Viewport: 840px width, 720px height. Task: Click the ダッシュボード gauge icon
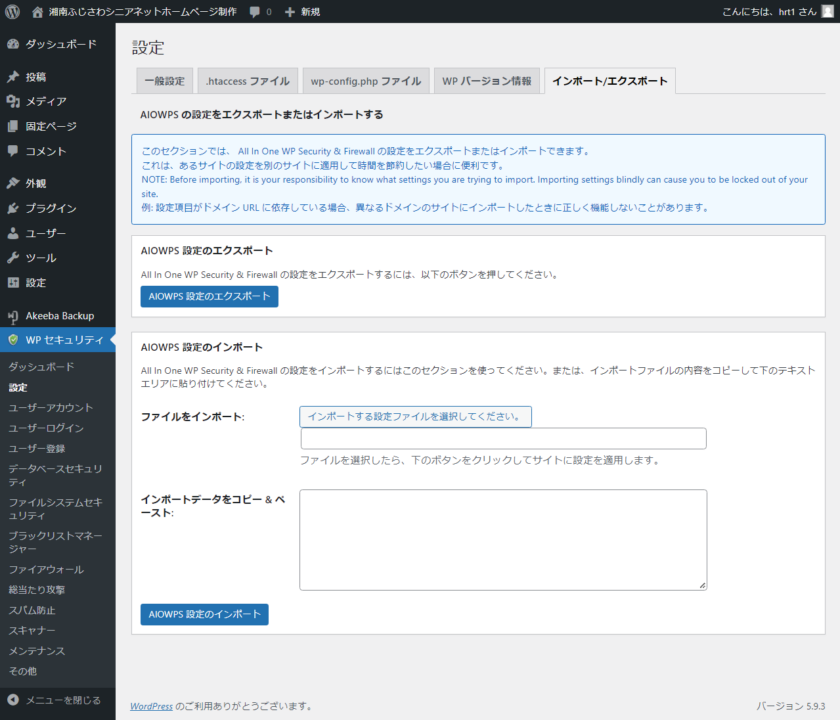coord(13,44)
